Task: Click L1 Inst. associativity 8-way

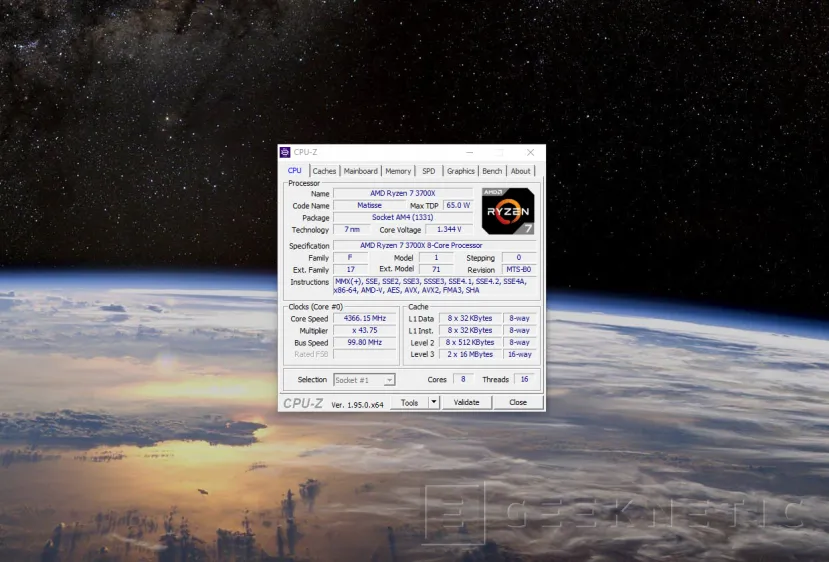Action: click(519, 330)
